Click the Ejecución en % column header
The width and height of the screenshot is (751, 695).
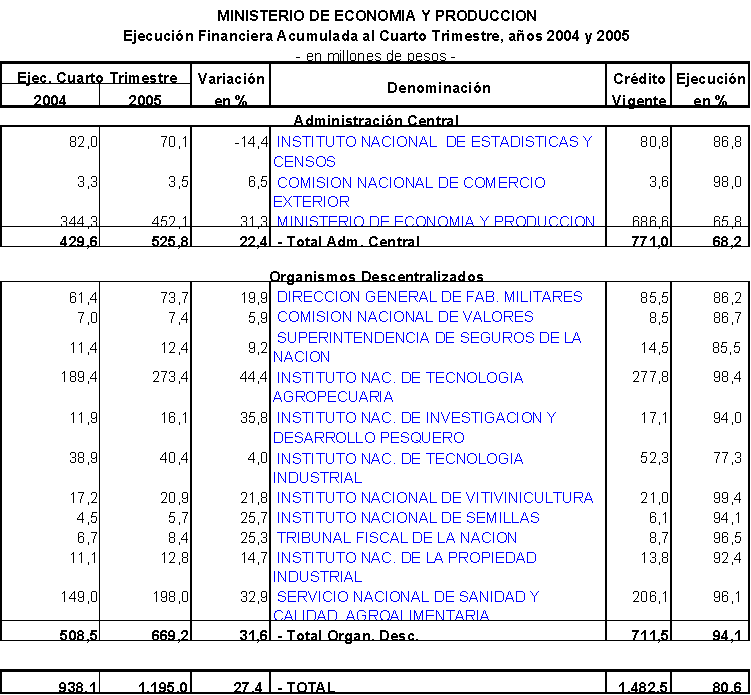[x=711, y=89]
